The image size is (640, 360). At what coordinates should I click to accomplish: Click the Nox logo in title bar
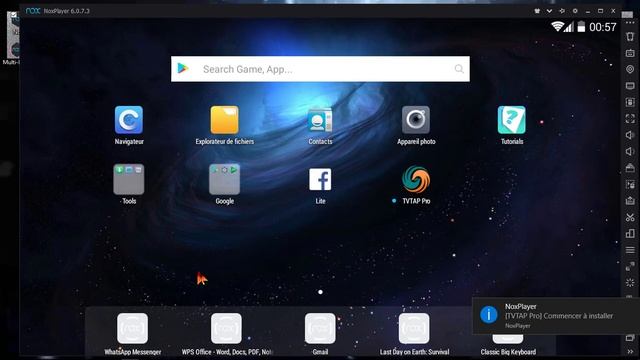(33, 11)
